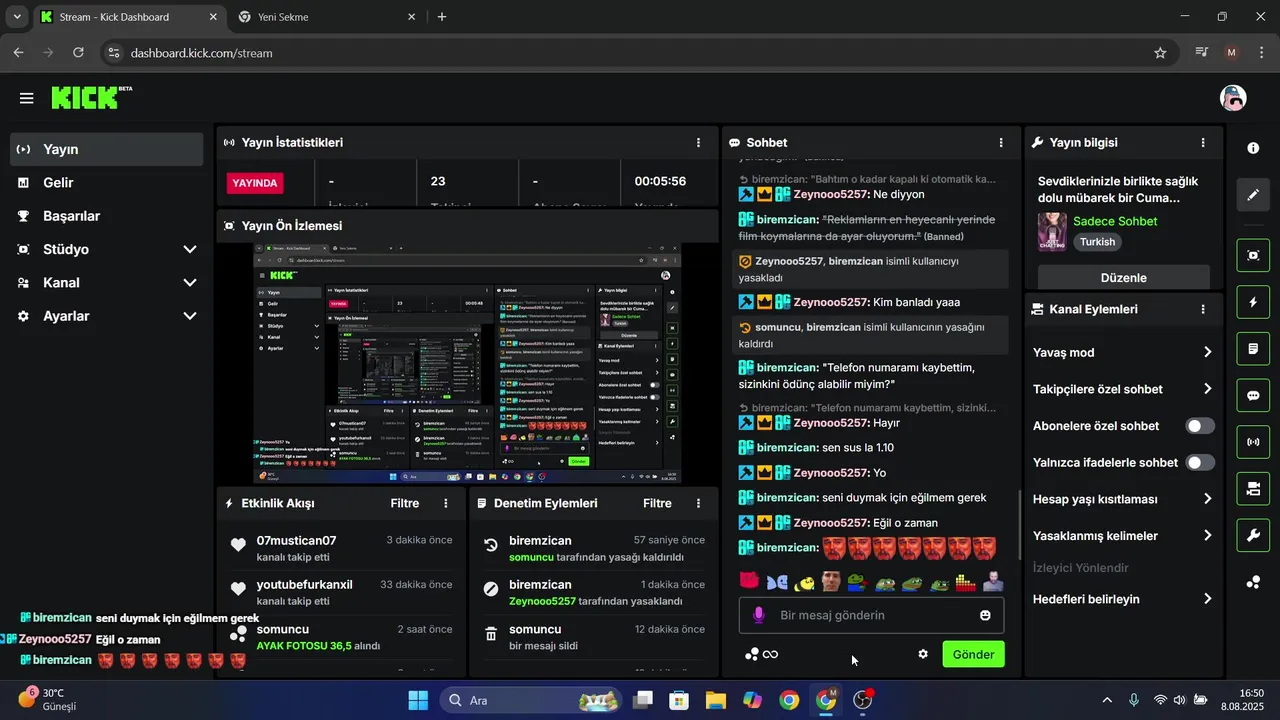1280x720 pixels.
Task: Open Denetim Eylemleri panel options menu
Action: (698, 503)
